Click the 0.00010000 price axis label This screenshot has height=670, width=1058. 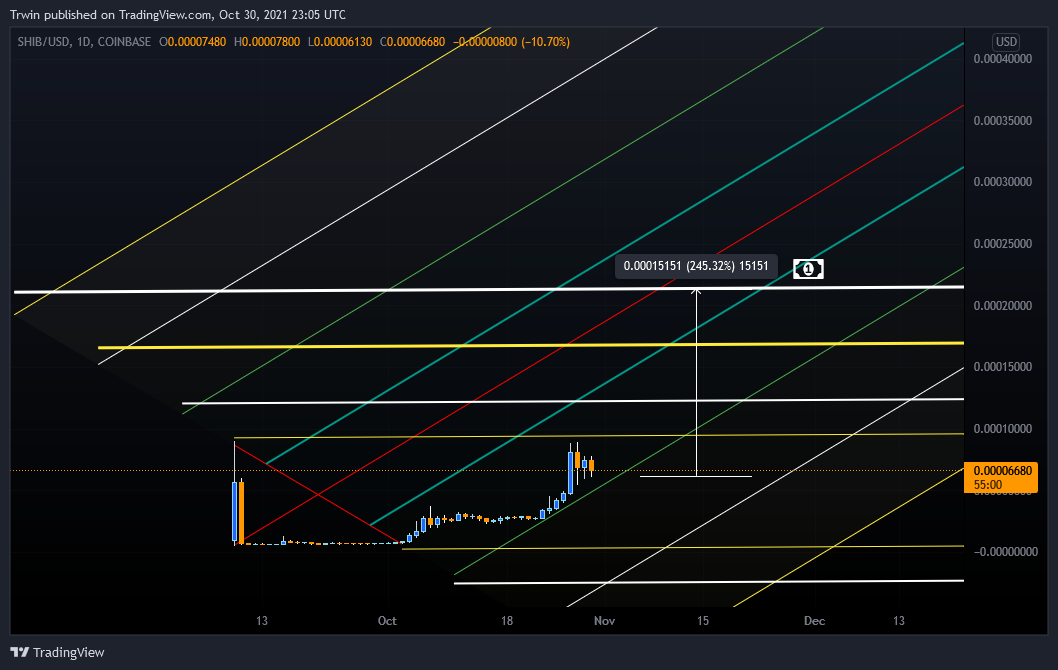pyautogui.click(x=1003, y=429)
